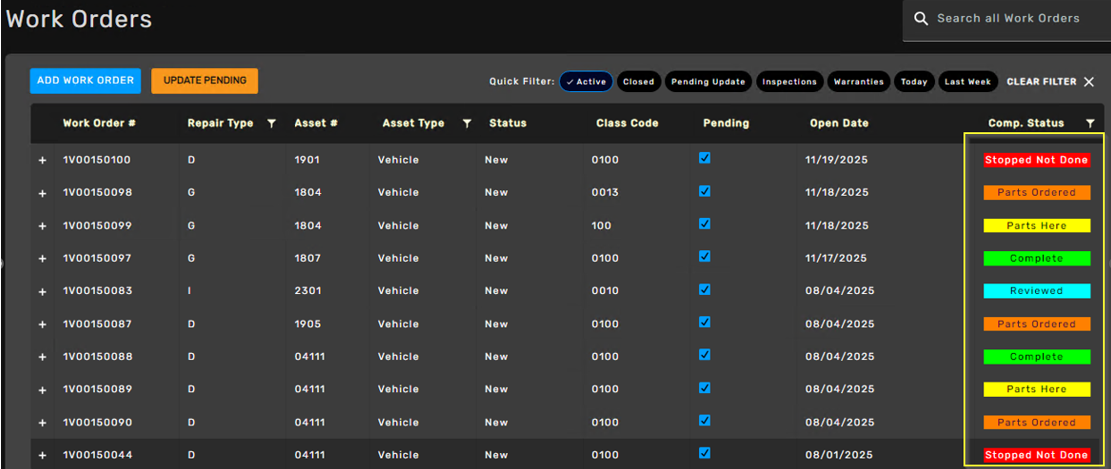
Task: Click the red Stopped Not Done status for 1V00150100
Action: pyautogui.click(x=1036, y=160)
